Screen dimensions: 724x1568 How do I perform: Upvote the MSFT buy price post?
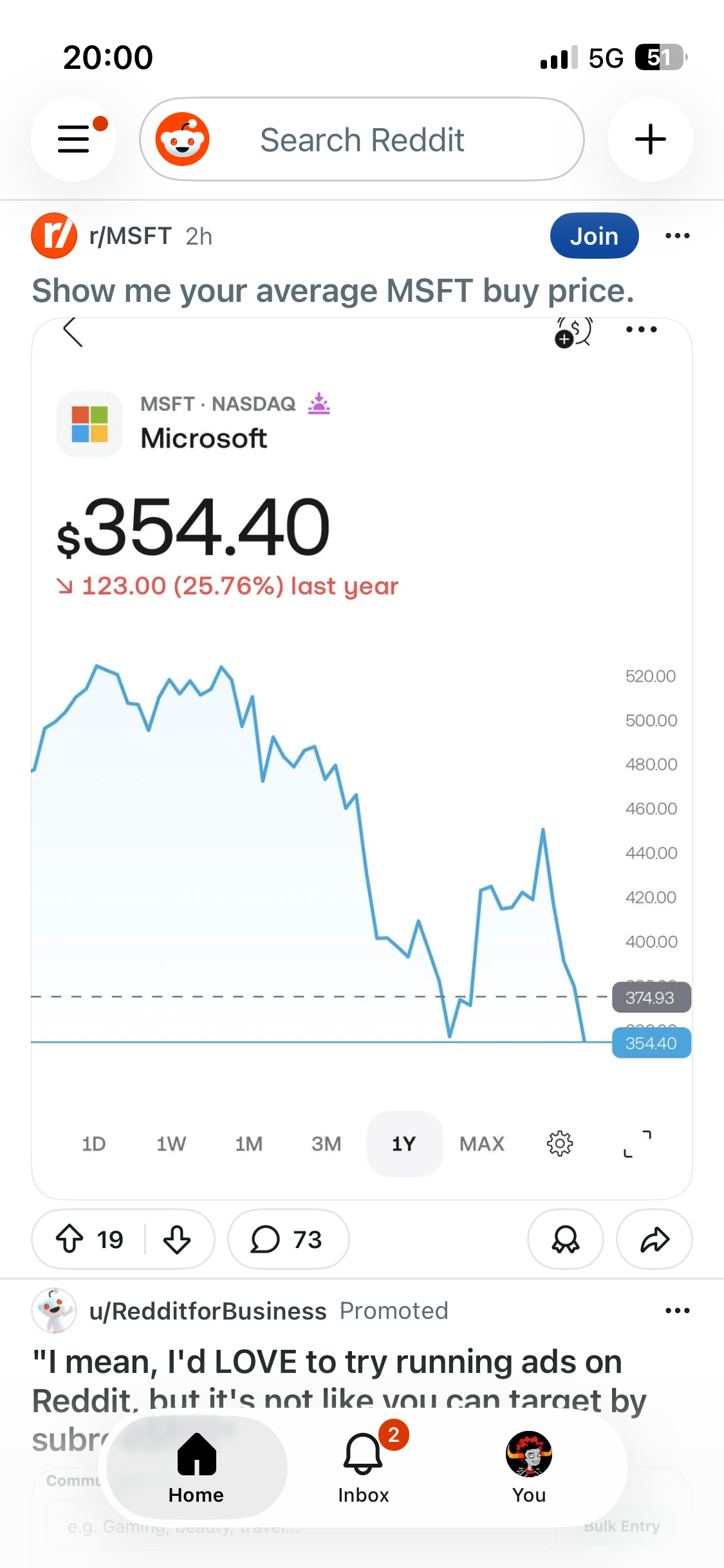(70, 1239)
